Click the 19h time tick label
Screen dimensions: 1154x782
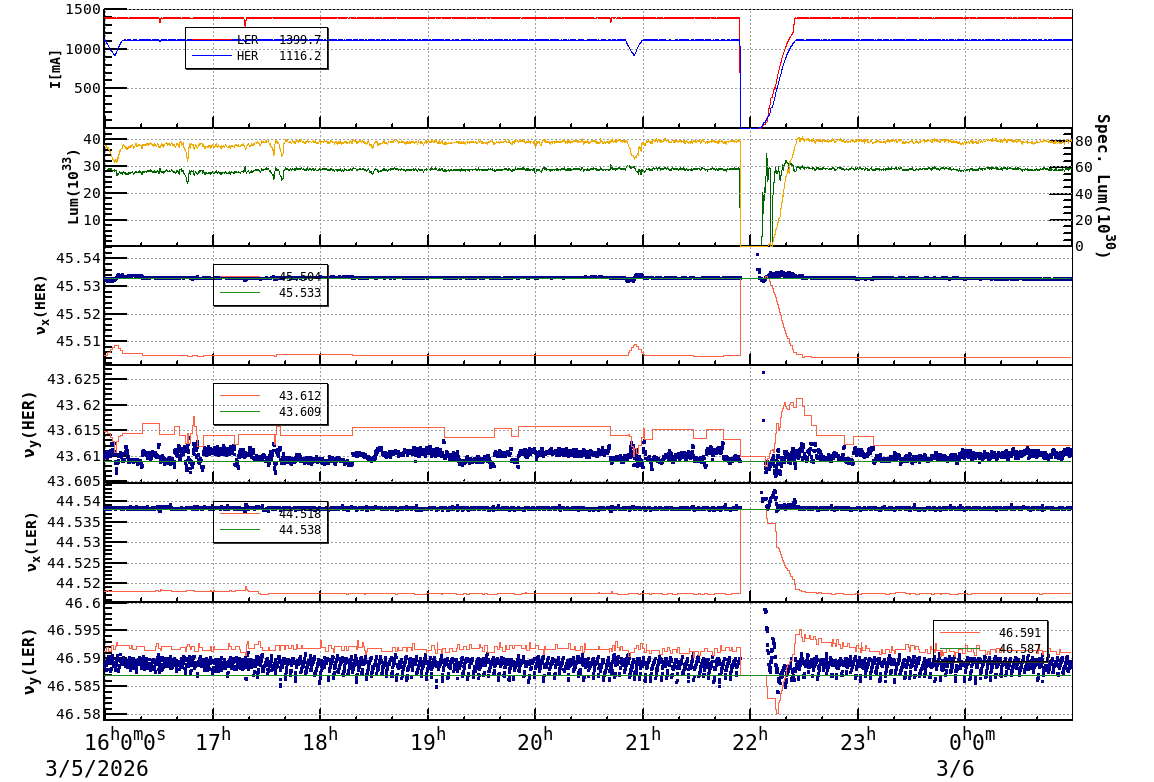point(428,741)
